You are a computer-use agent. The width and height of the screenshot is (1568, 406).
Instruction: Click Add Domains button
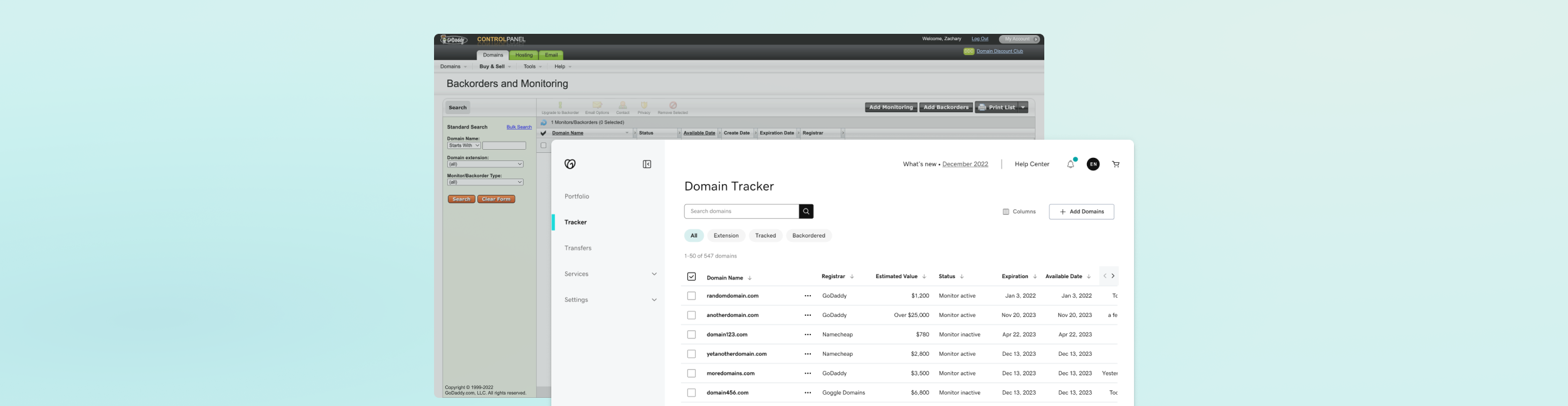[x=1081, y=212]
